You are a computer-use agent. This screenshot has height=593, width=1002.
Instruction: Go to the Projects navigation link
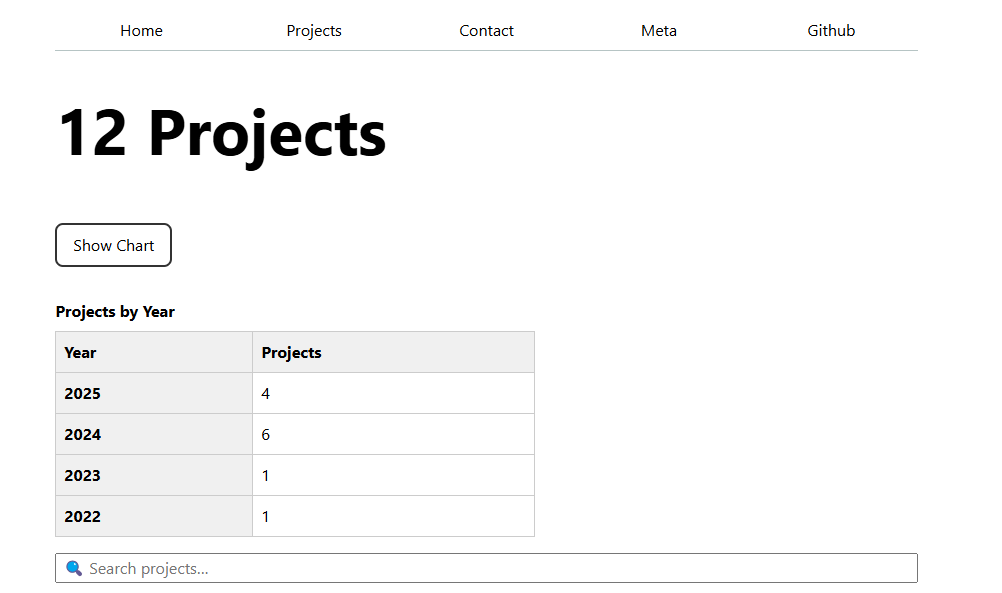tap(314, 31)
